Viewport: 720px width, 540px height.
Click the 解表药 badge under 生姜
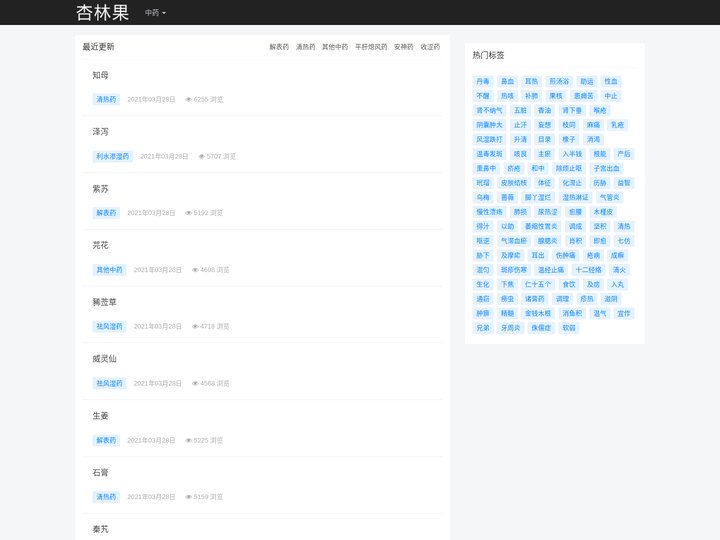coord(106,440)
